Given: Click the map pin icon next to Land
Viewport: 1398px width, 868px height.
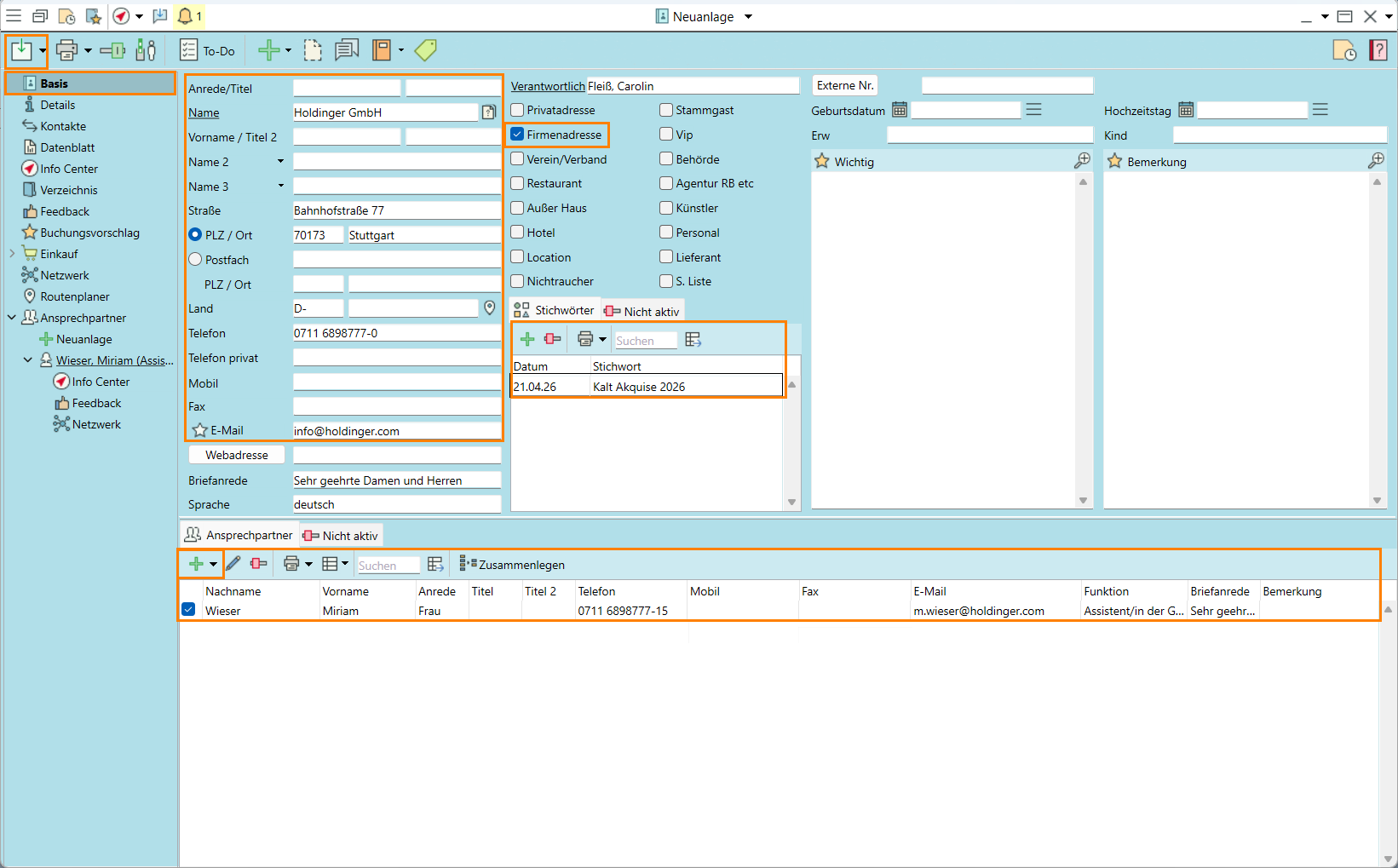Looking at the screenshot, I should click(490, 308).
